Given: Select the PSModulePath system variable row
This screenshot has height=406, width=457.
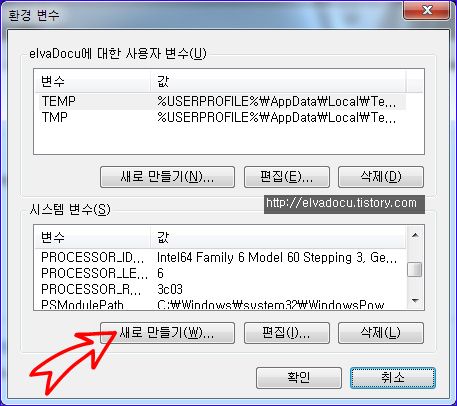Looking at the screenshot, I should [x=220, y=304].
